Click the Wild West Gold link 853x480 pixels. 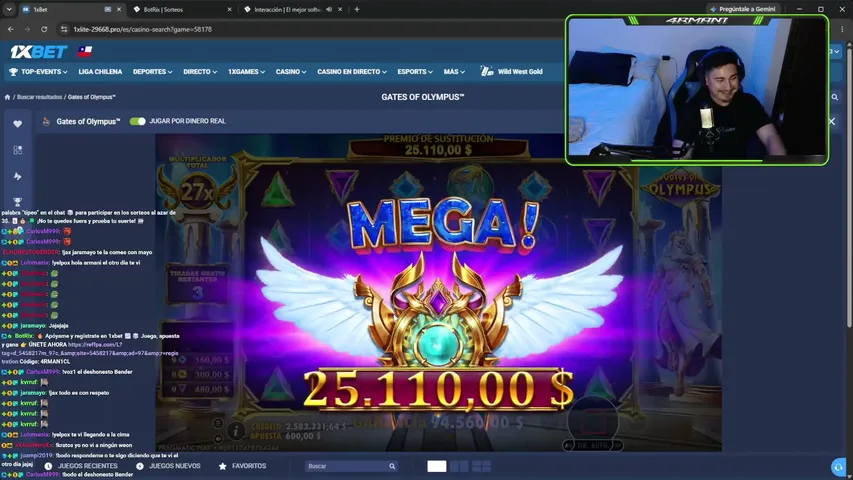coord(520,72)
